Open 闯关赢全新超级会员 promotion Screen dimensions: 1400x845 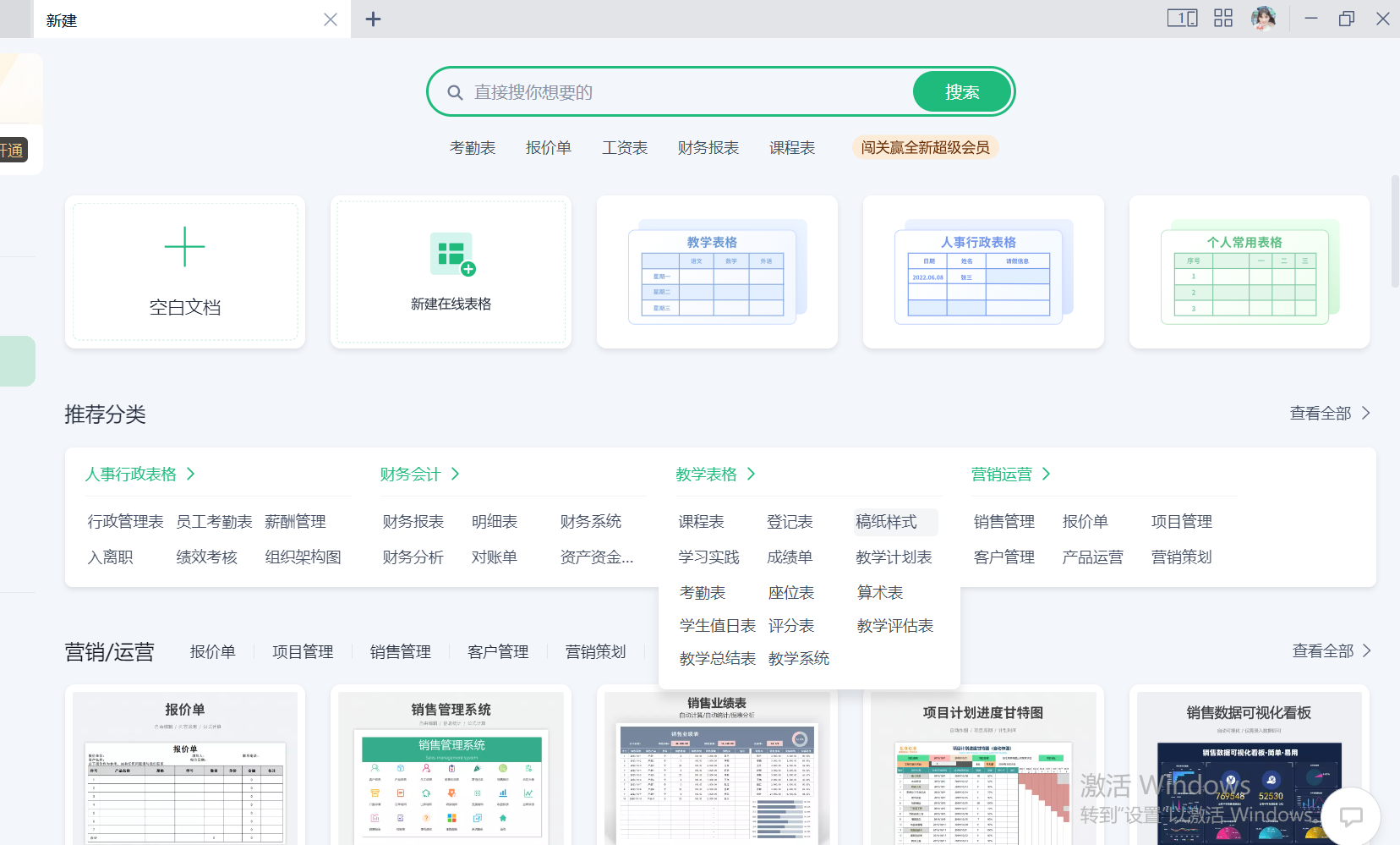[925, 146]
